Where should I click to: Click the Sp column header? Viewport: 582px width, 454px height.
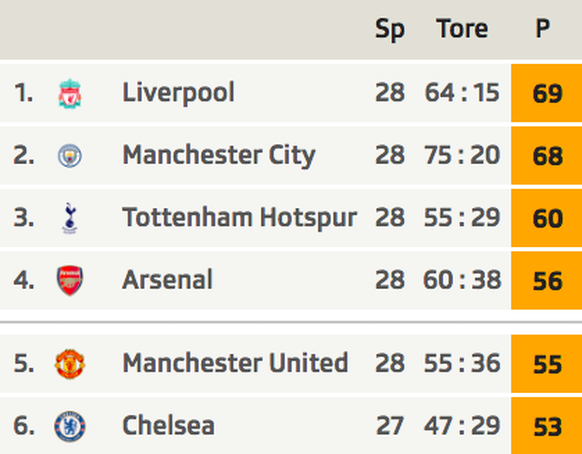point(390,29)
